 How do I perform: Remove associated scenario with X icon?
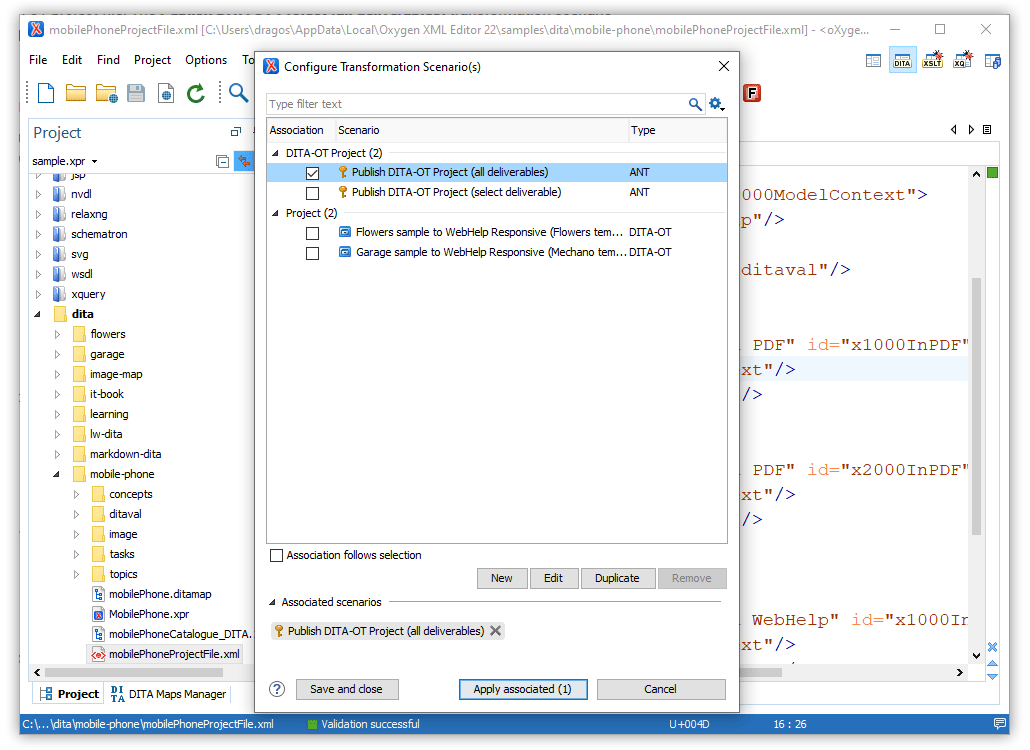coord(496,630)
